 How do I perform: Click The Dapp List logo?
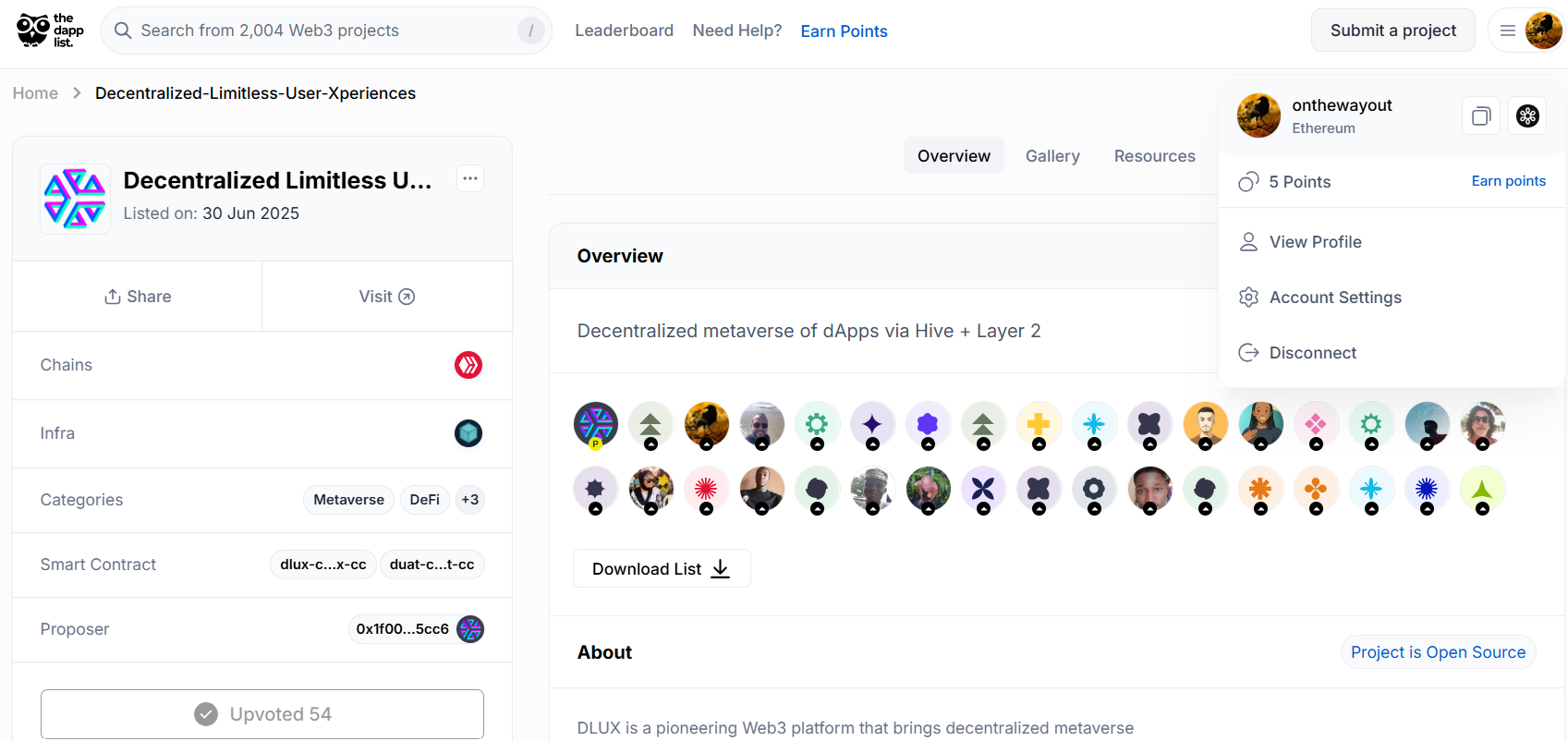(x=50, y=30)
